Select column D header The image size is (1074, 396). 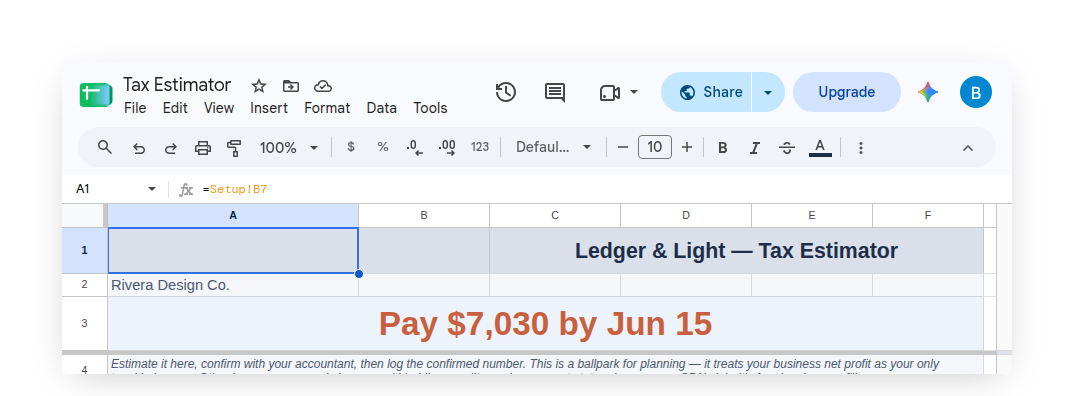point(686,215)
